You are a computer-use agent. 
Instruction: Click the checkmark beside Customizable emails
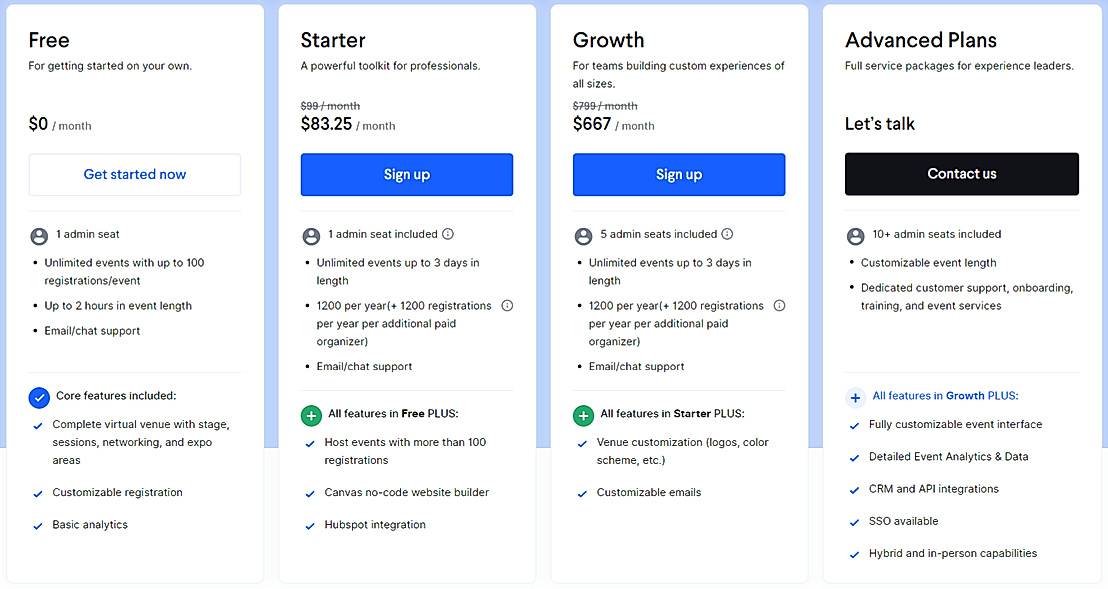coord(582,494)
